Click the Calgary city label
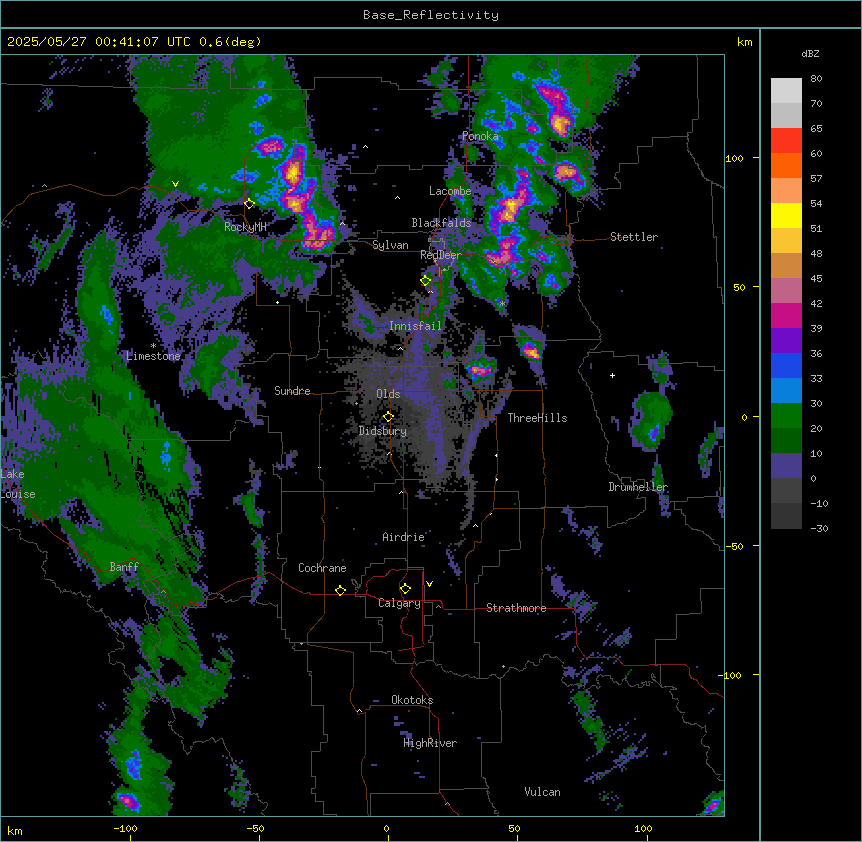Viewport: 862px width, 842px height. 400,603
